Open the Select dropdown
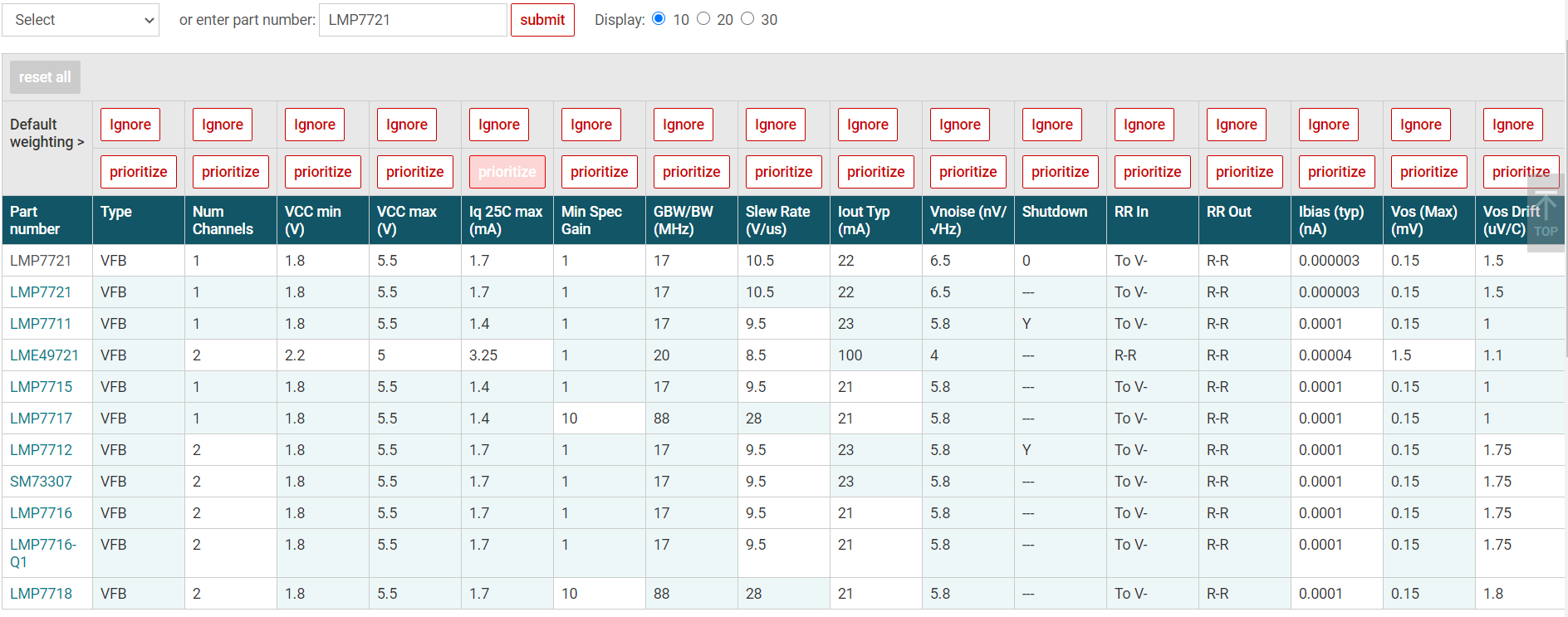This screenshot has height=617, width=1568. tap(81, 20)
